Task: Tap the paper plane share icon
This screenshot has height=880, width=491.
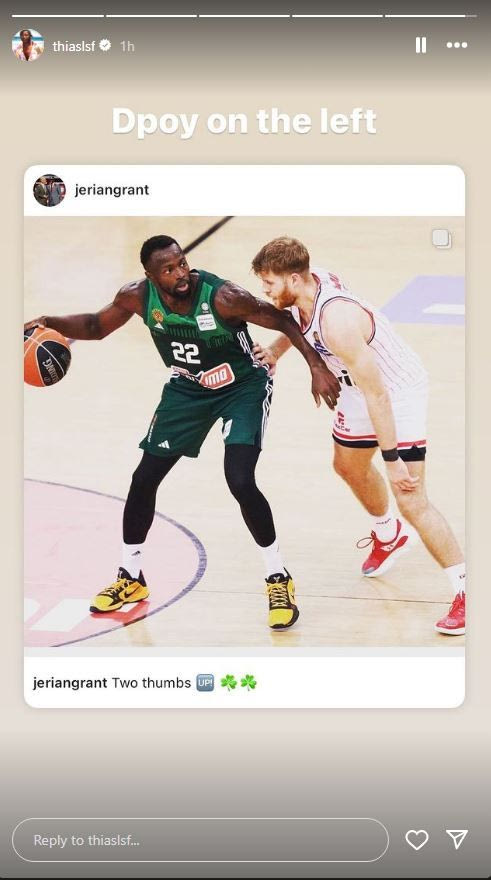Action: [x=457, y=839]
